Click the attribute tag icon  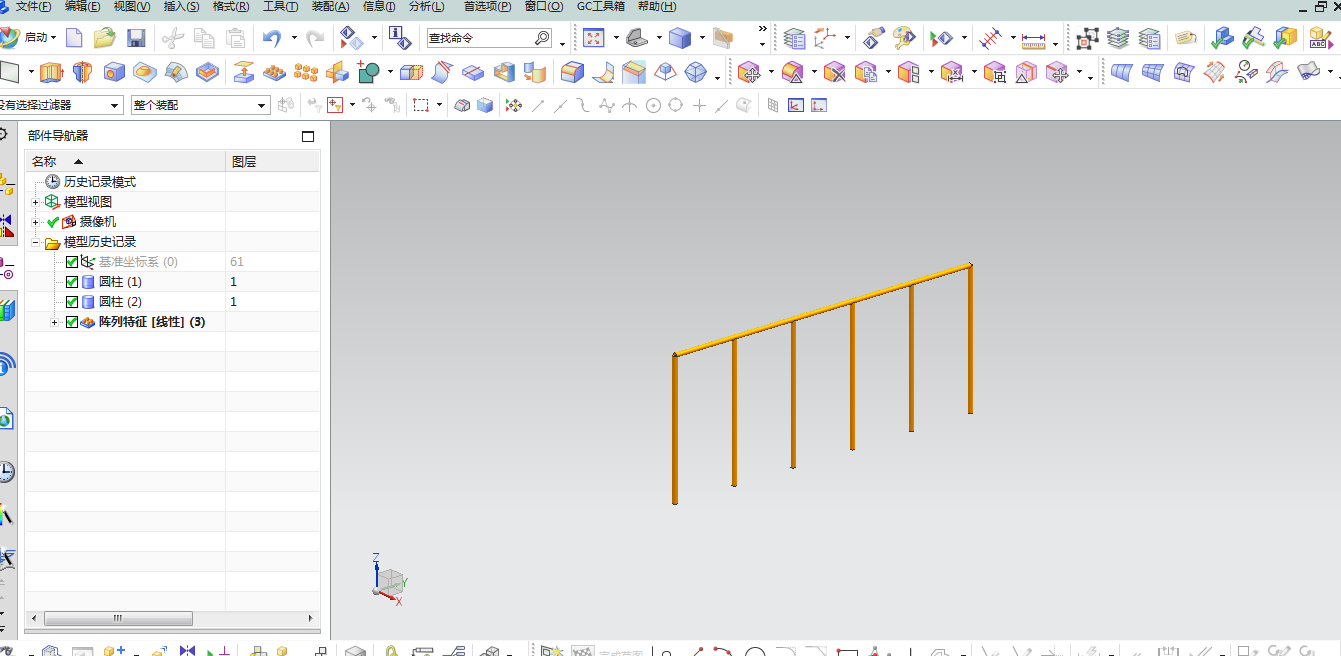tap(1186, 38)
